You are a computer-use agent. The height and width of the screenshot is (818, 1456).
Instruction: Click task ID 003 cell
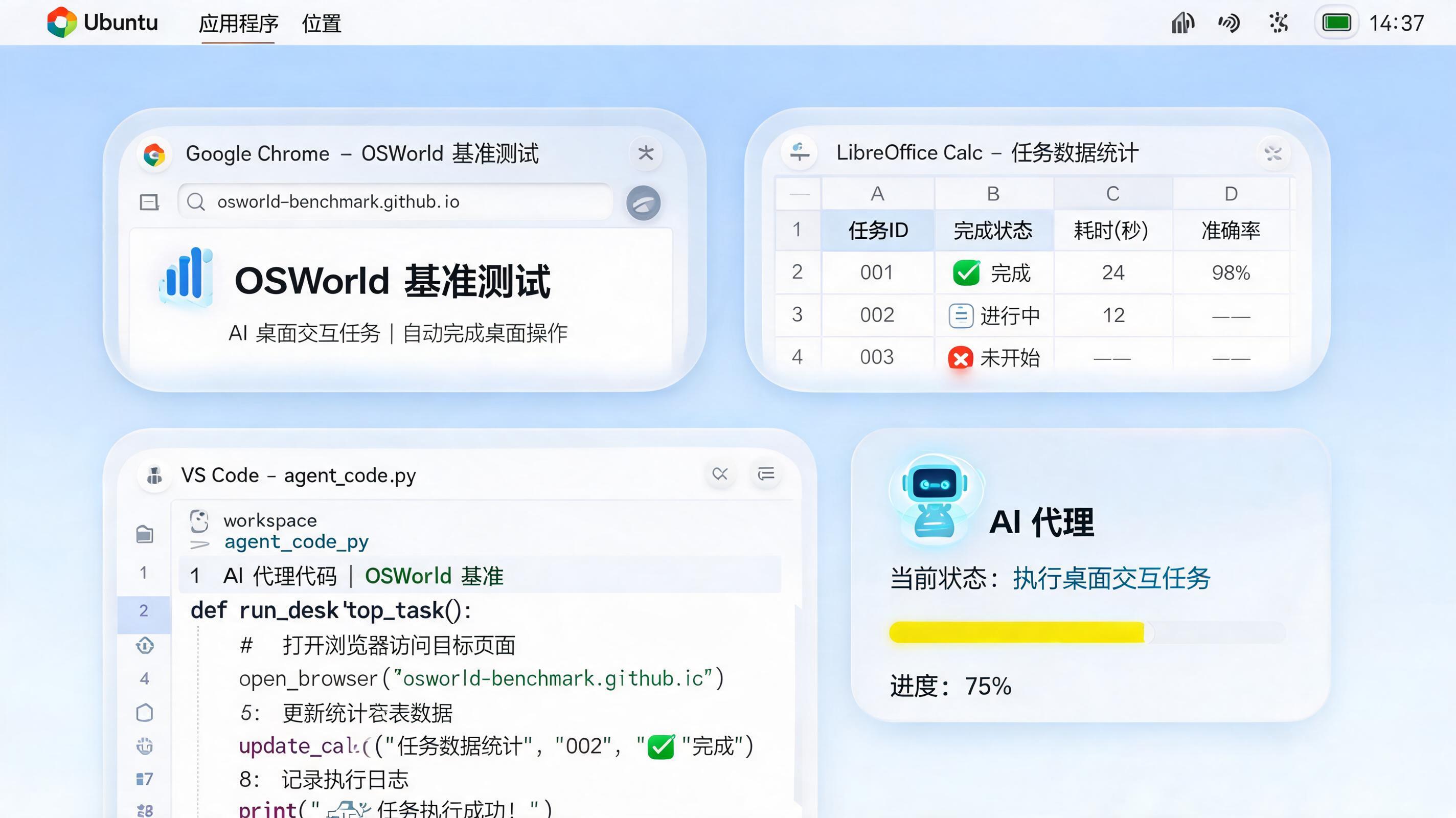pos(877,357)
